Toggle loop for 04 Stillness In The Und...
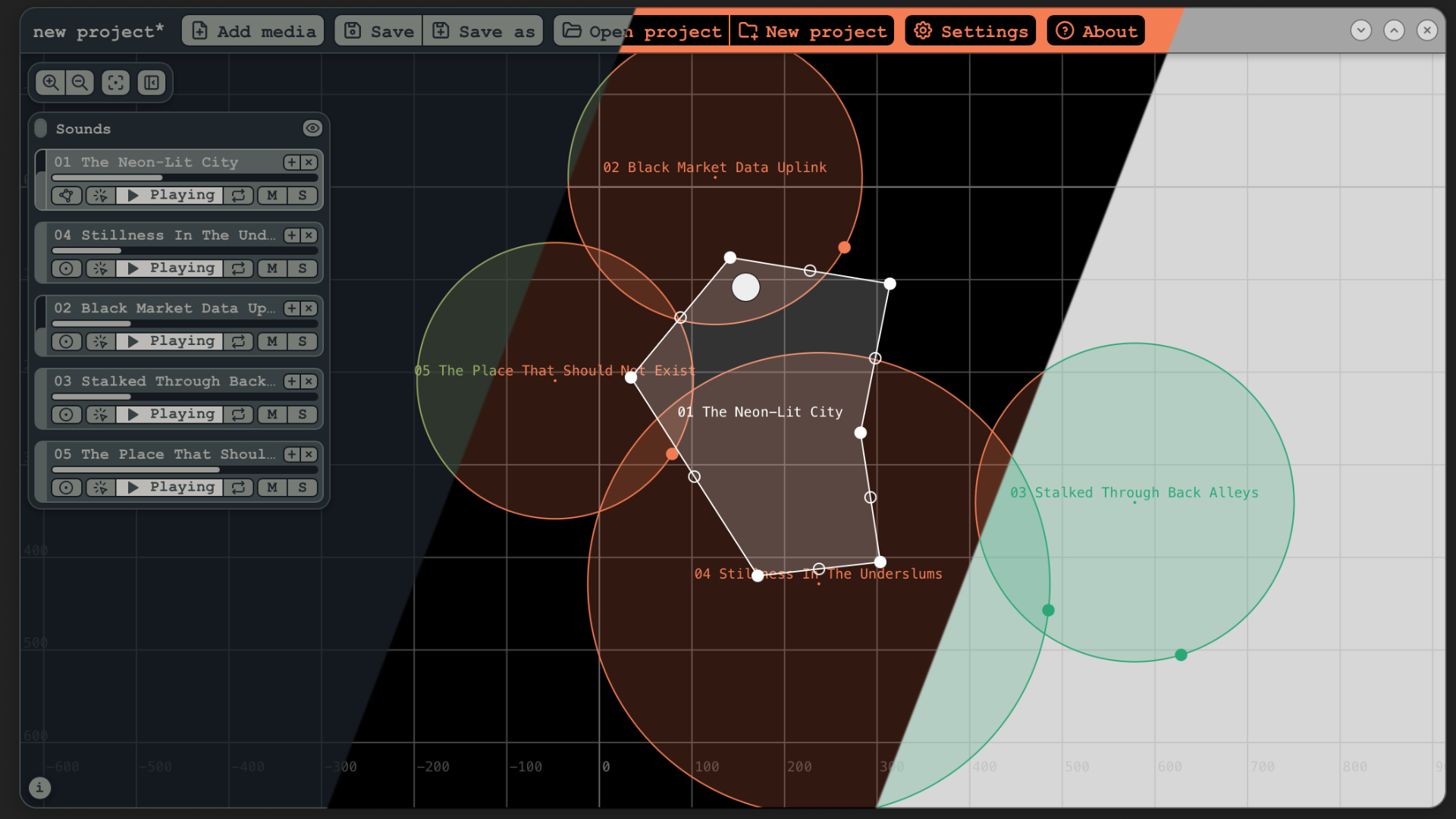The width and height of the screenshot is (1456, 819). click(239, 268)
